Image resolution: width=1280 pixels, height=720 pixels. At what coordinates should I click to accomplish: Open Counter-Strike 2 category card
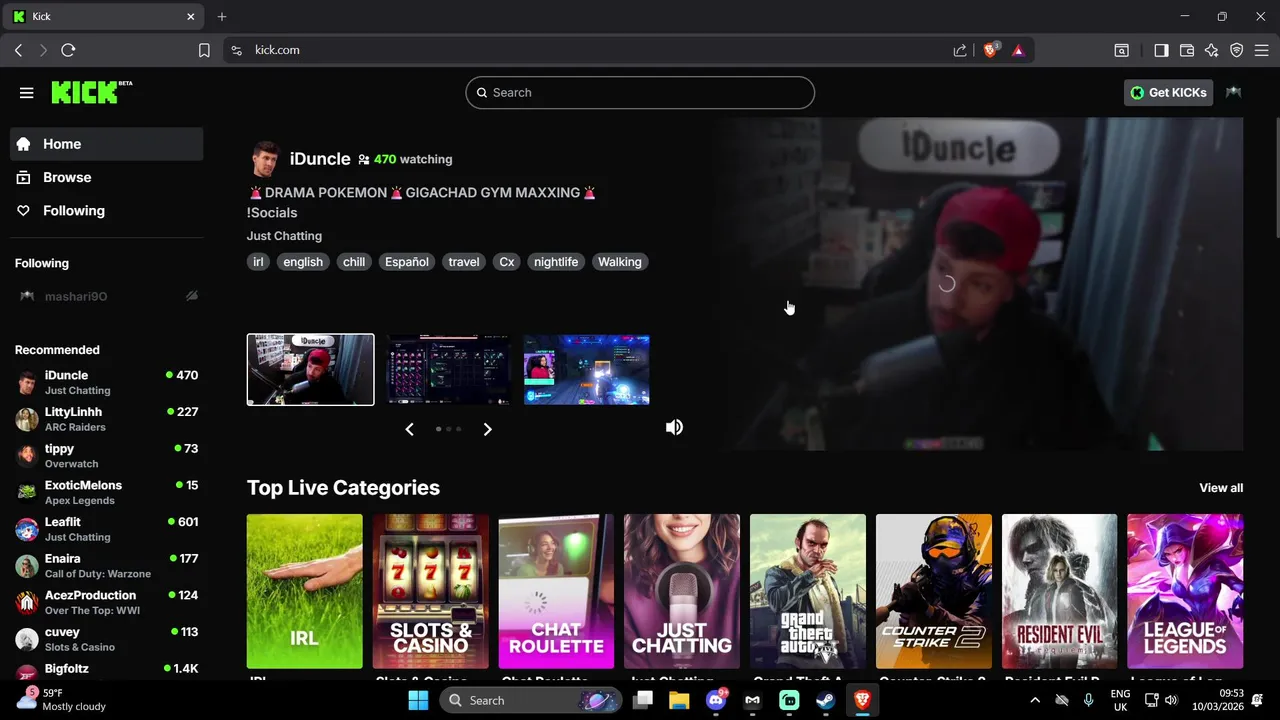click(x=934, y=591)
